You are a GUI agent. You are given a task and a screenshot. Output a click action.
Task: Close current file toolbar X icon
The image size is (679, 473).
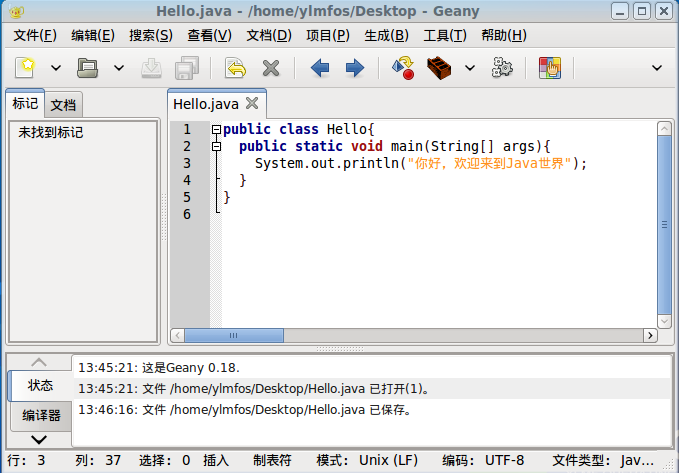271,68
